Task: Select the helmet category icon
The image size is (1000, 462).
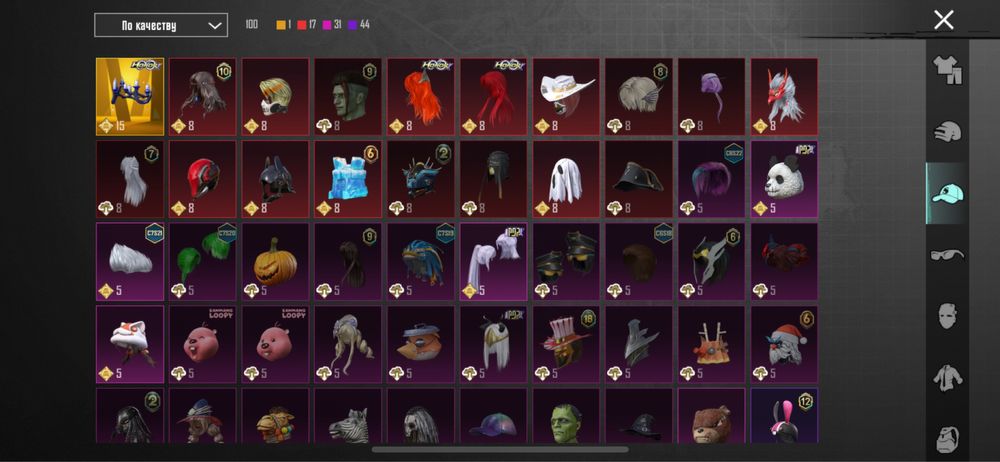Action: point(948,131)
